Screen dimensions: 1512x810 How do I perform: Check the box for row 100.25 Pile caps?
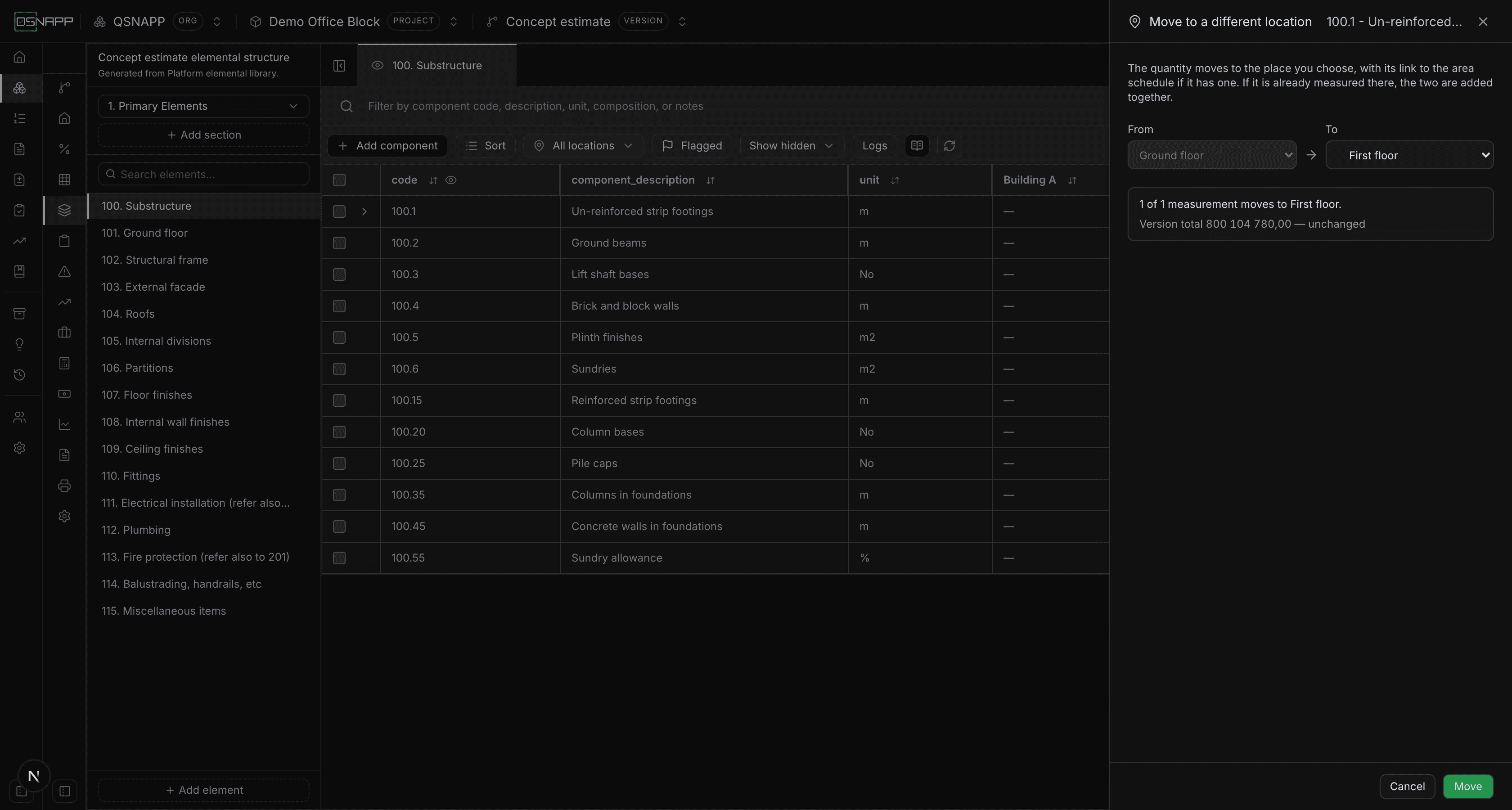[x=339, y=463]
